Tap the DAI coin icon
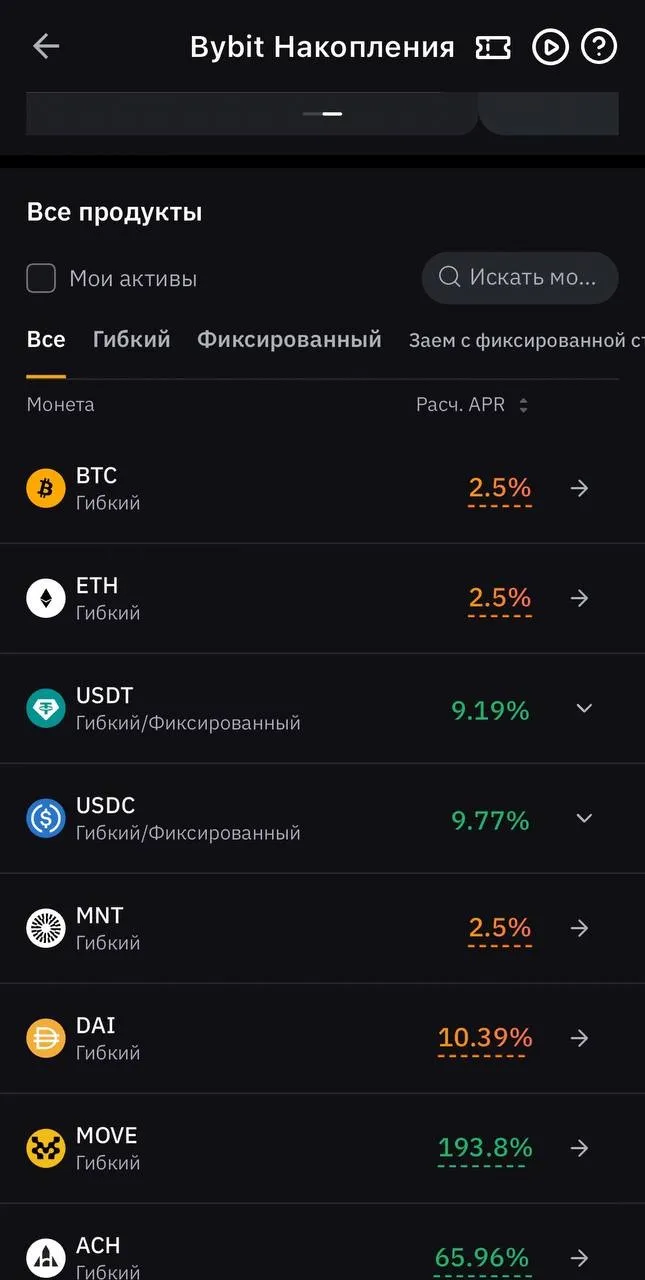 tap(46, 1038)
